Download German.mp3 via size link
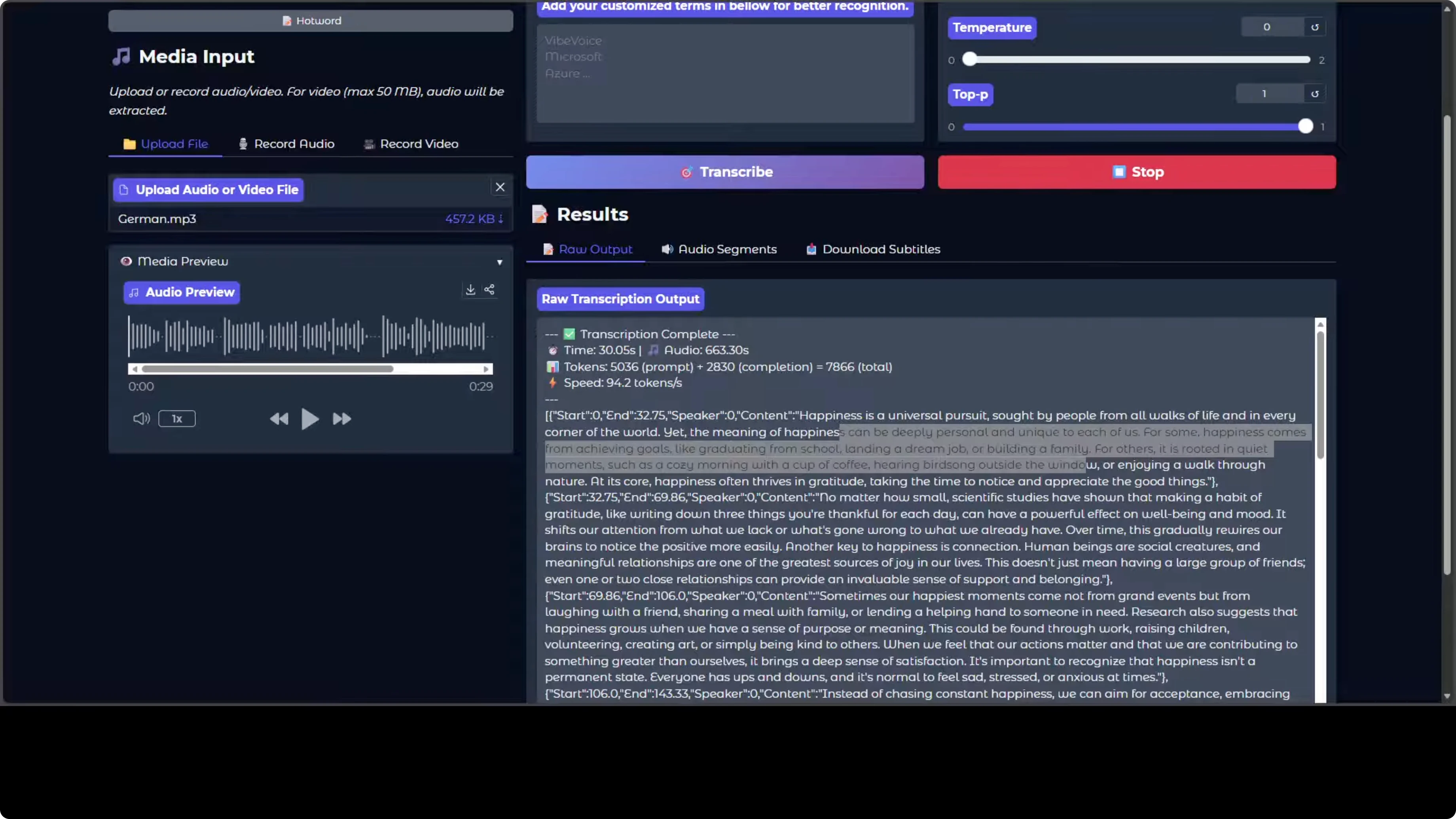The width and height of the screenshot is (1456, 819). (474, 219)
